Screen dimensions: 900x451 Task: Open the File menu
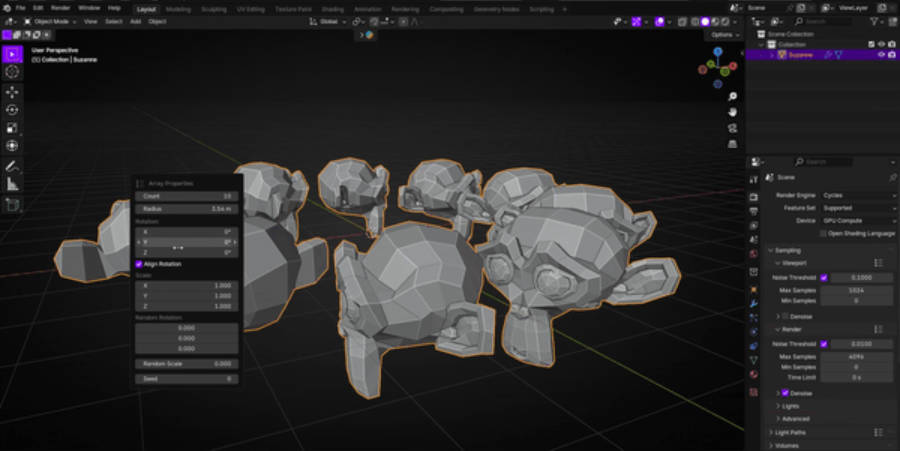[x=21, y=8]
